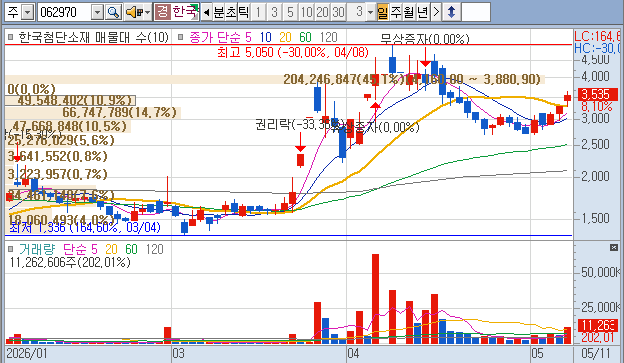Click volume text 11,262,606주(202.01%)
The height and width of the screenshot is (363, 624).
point(70,262)
